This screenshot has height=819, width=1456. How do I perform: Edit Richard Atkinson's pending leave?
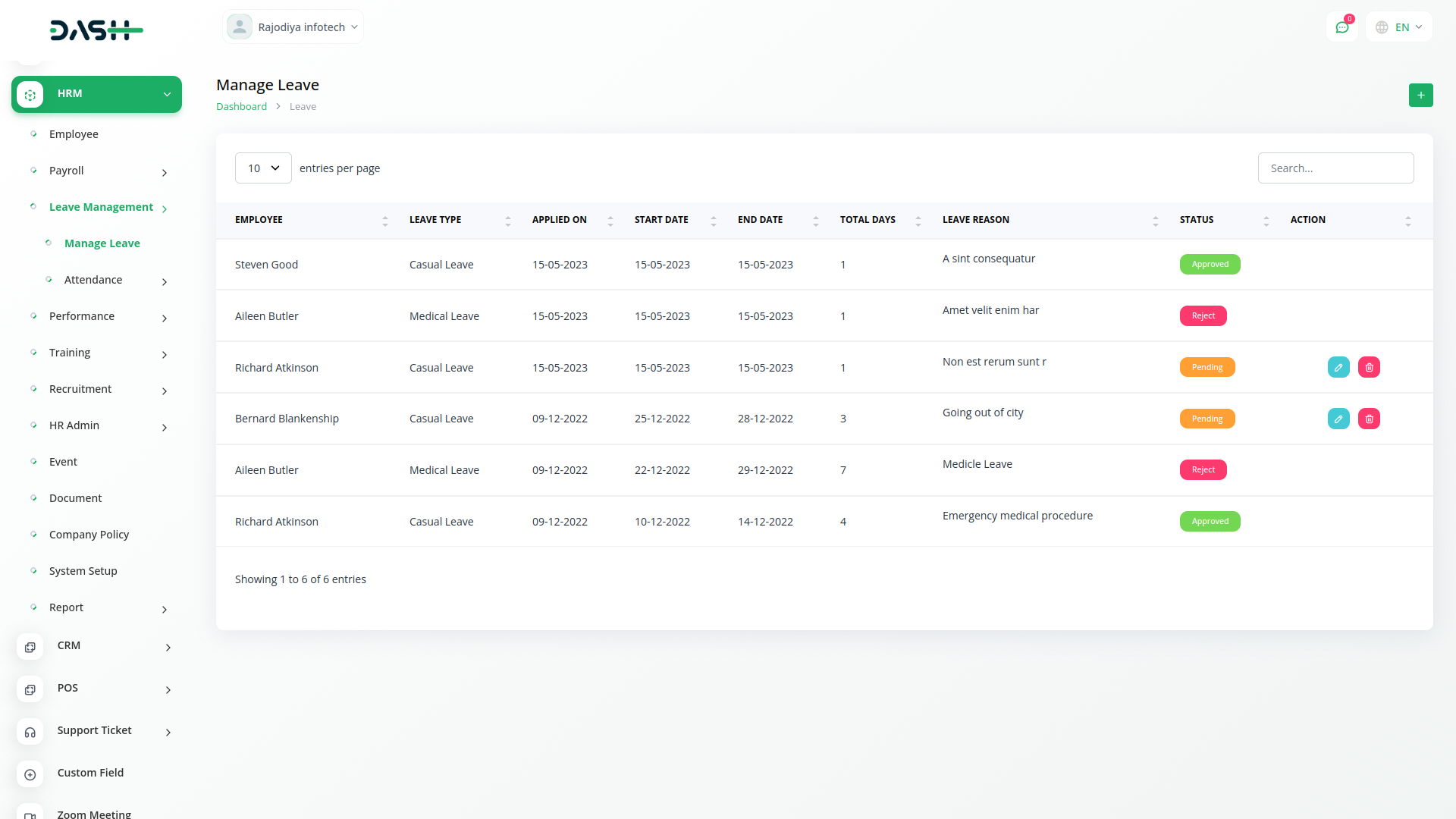(x=1338, y=368)
